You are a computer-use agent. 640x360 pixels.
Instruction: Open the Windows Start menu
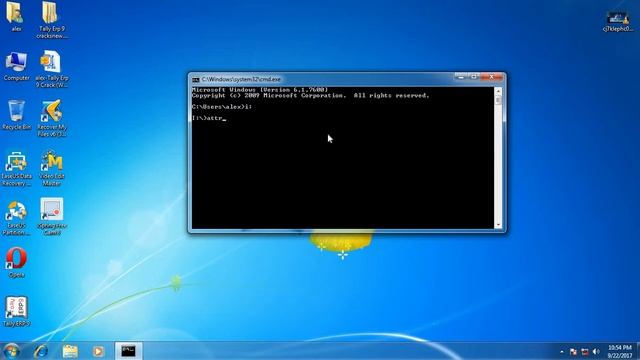pyautogui.click(x=11, y=351)
